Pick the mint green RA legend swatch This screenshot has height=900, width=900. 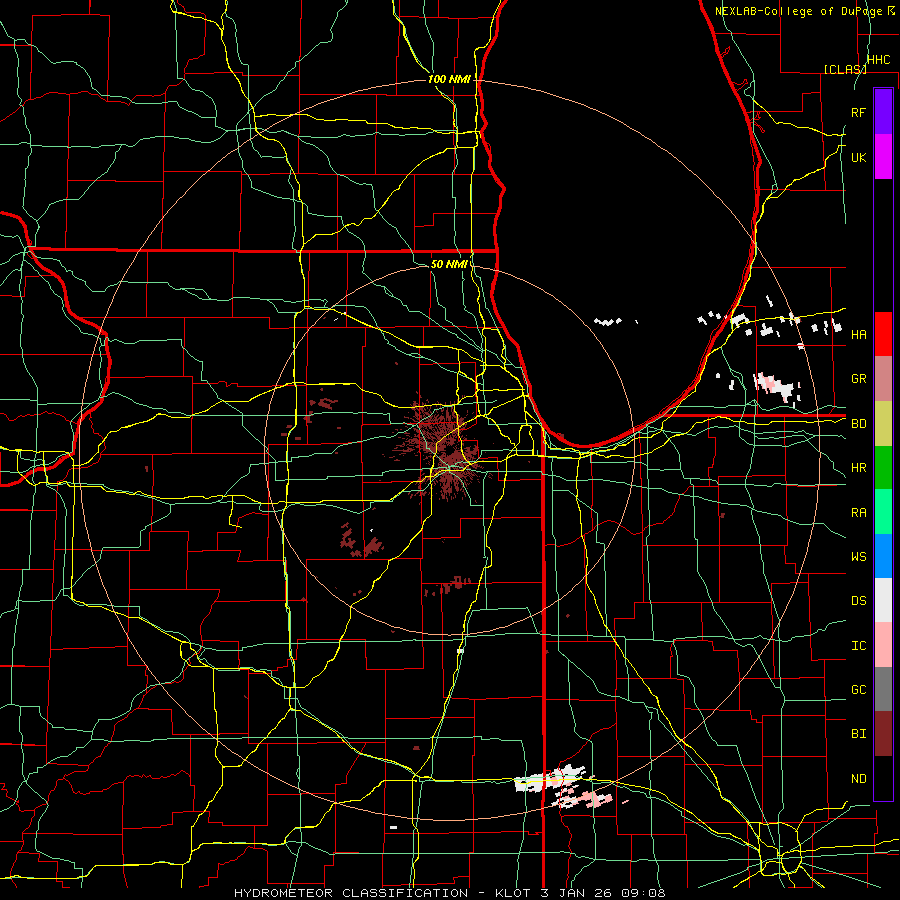pos(883,512)
